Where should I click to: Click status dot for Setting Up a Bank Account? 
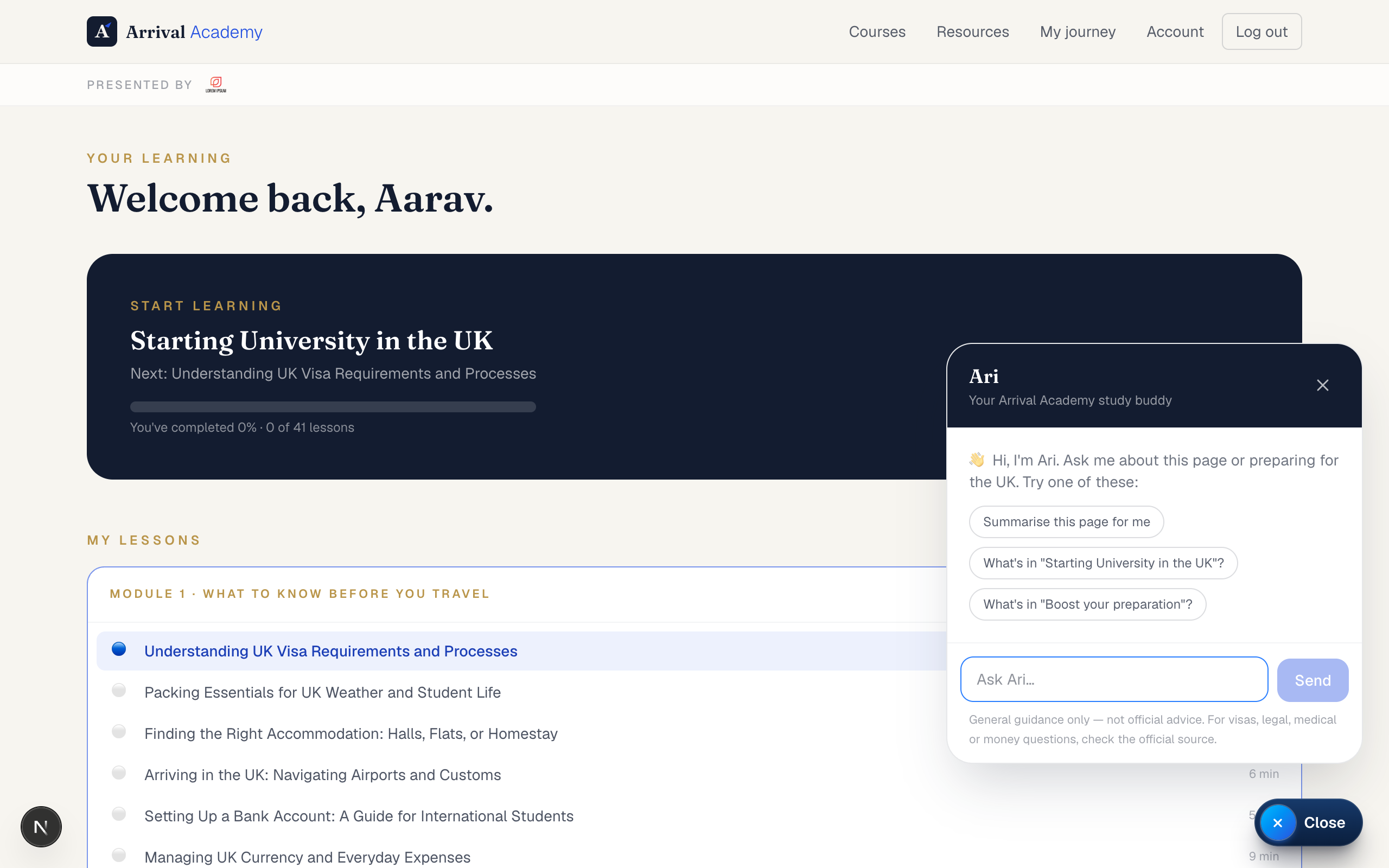(119, 814)
